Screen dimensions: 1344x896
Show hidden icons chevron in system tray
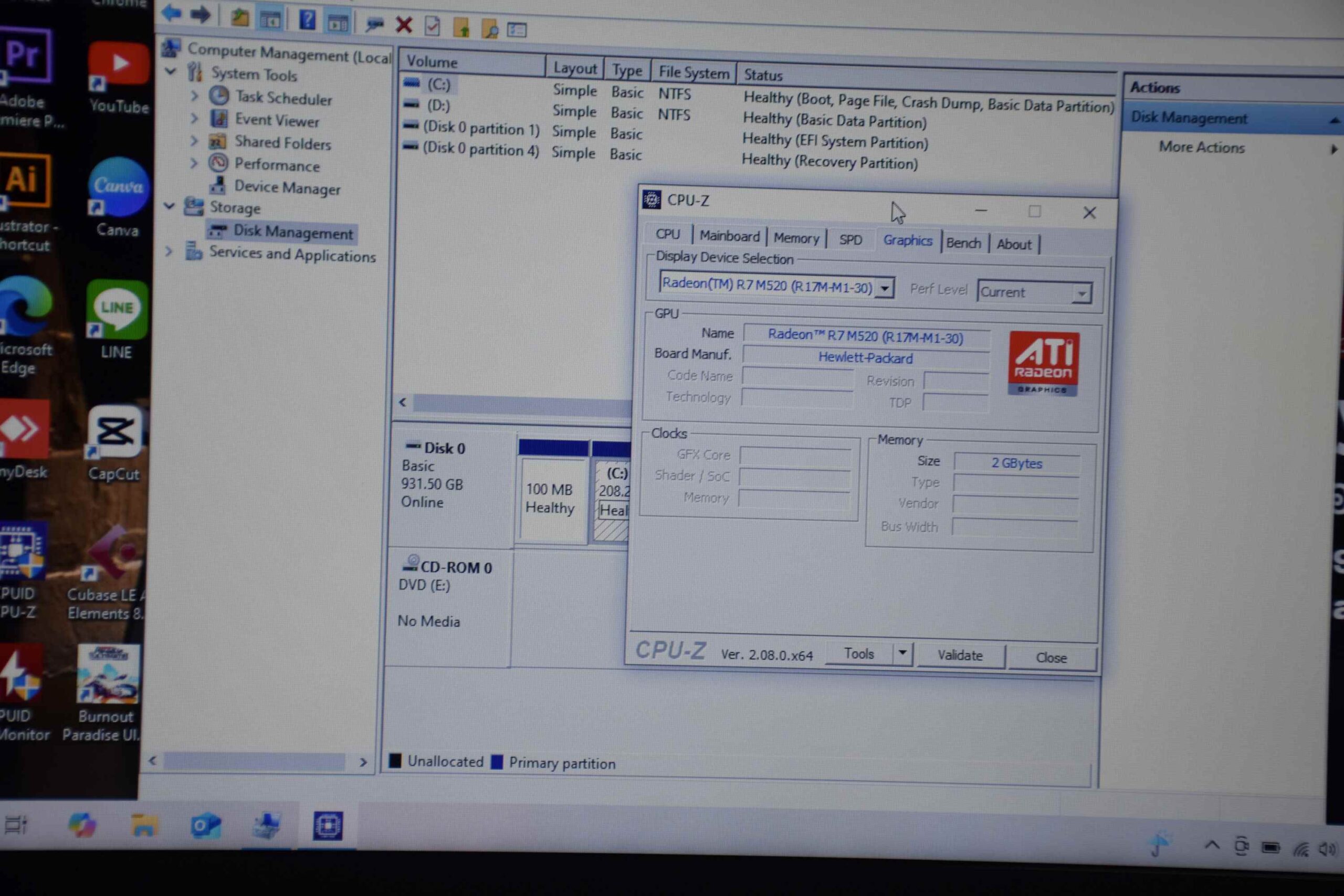coord(1212,845)
